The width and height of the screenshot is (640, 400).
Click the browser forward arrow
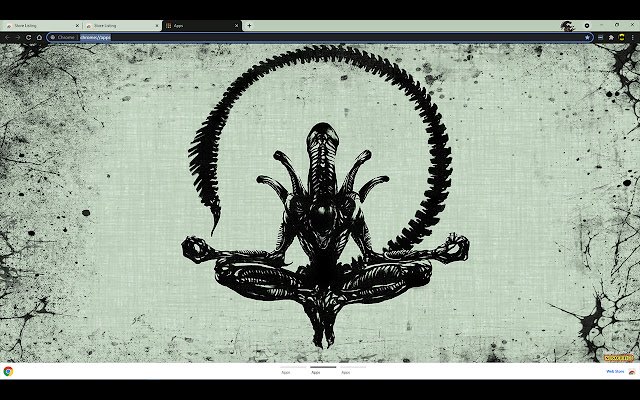point(18,37)
